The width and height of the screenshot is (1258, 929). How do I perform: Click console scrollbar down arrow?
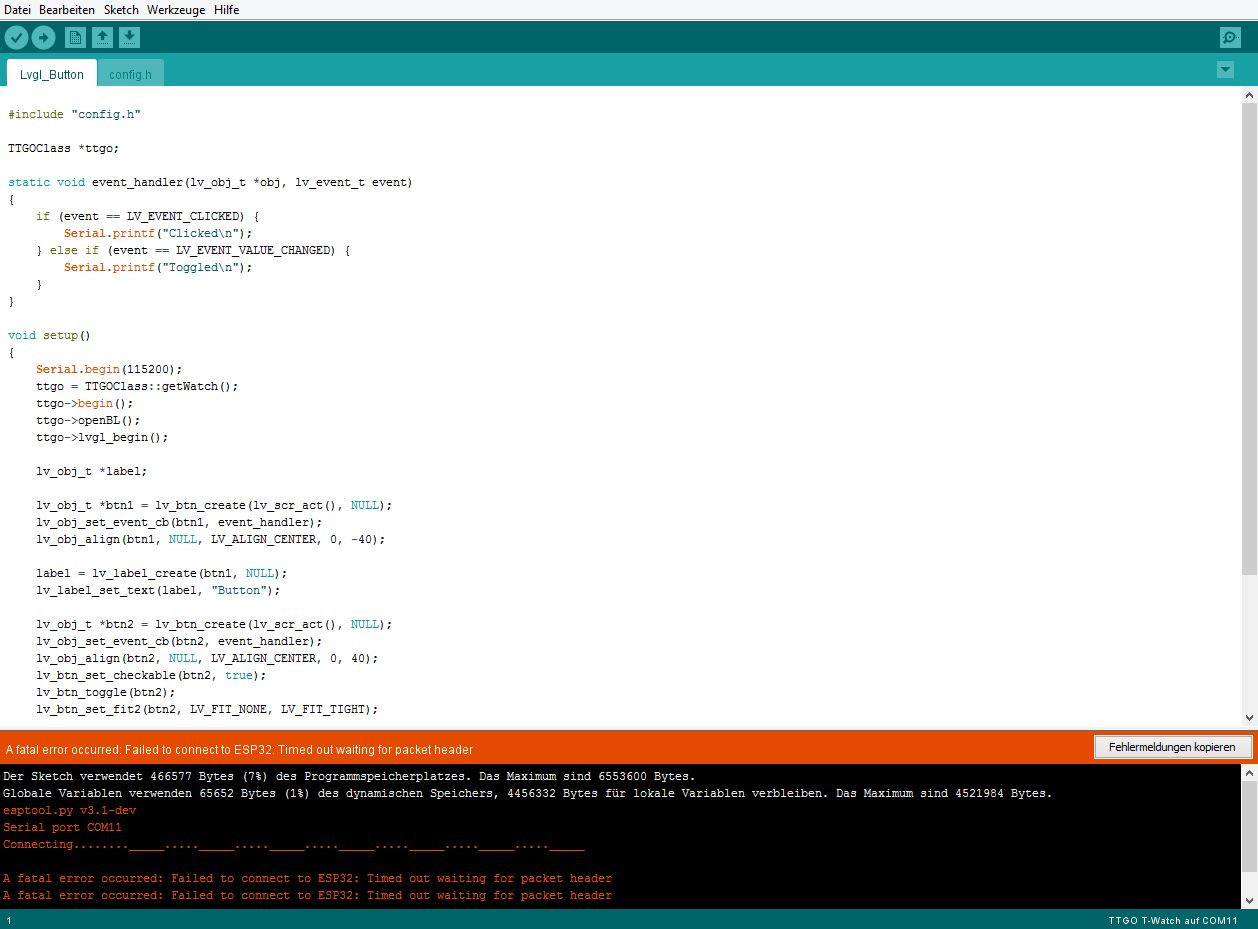tap(1249, 899)
